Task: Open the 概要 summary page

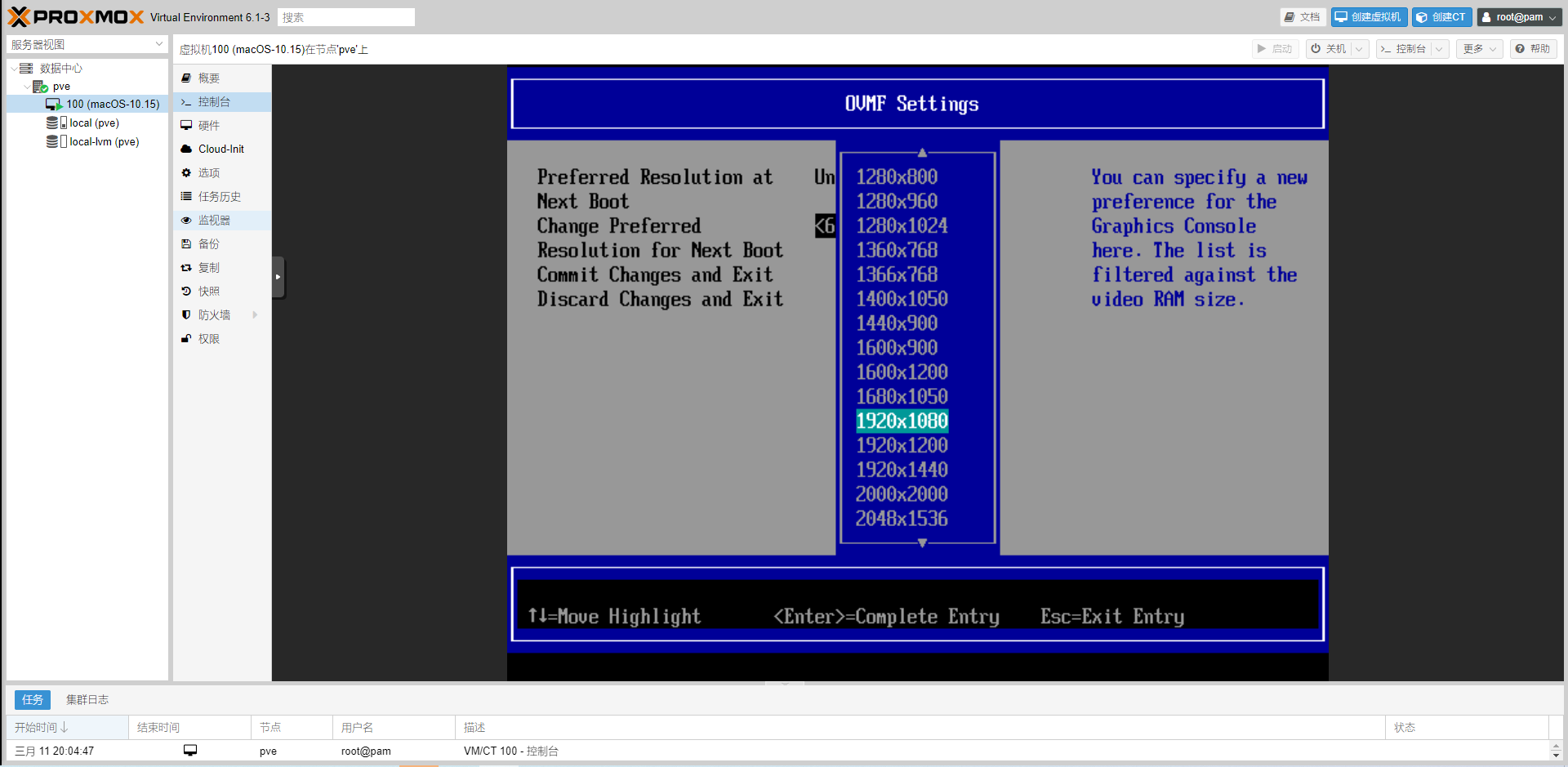Action: click(x=208, y=78)
